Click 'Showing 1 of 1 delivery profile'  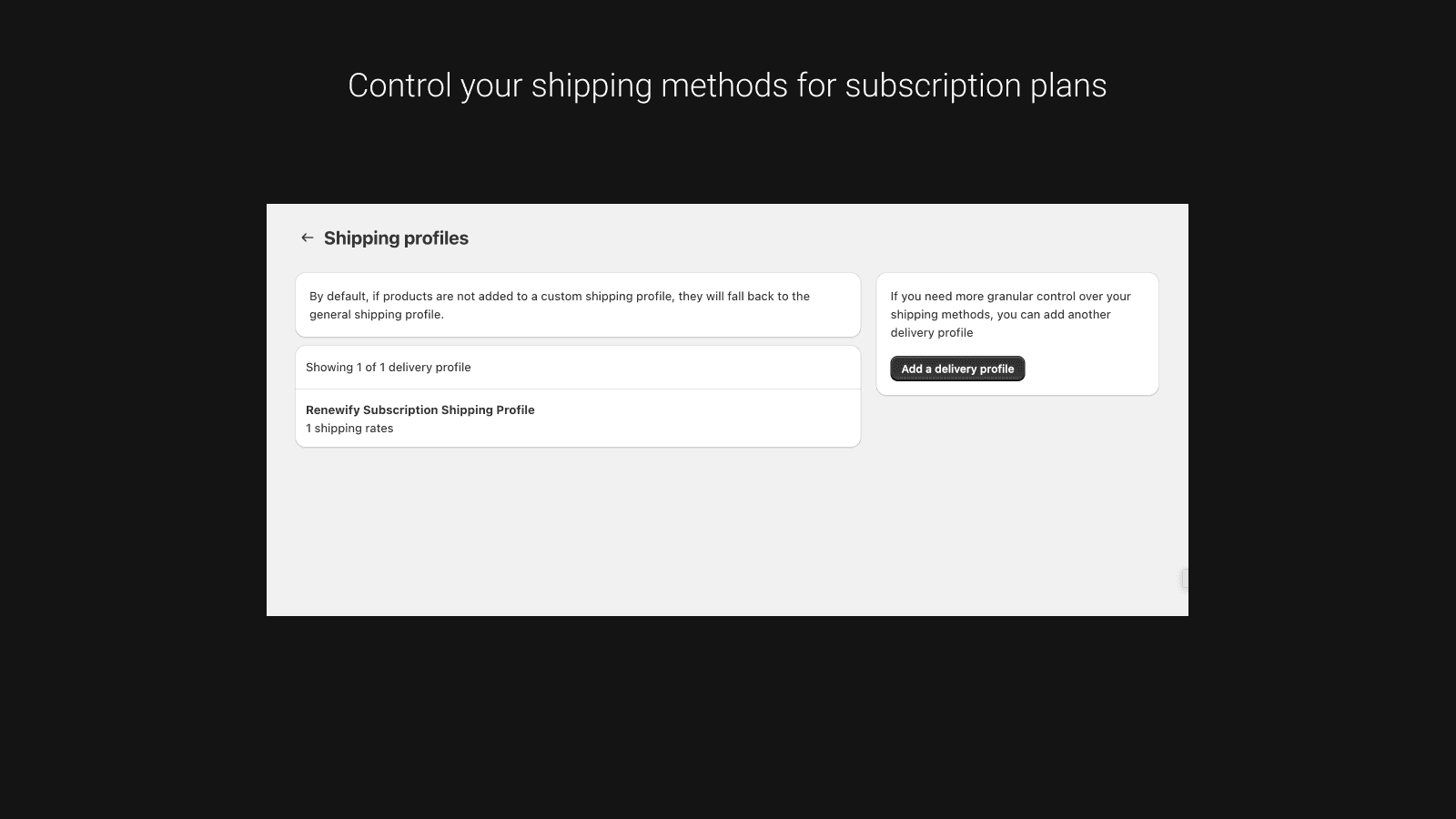(x=389, y=368)
